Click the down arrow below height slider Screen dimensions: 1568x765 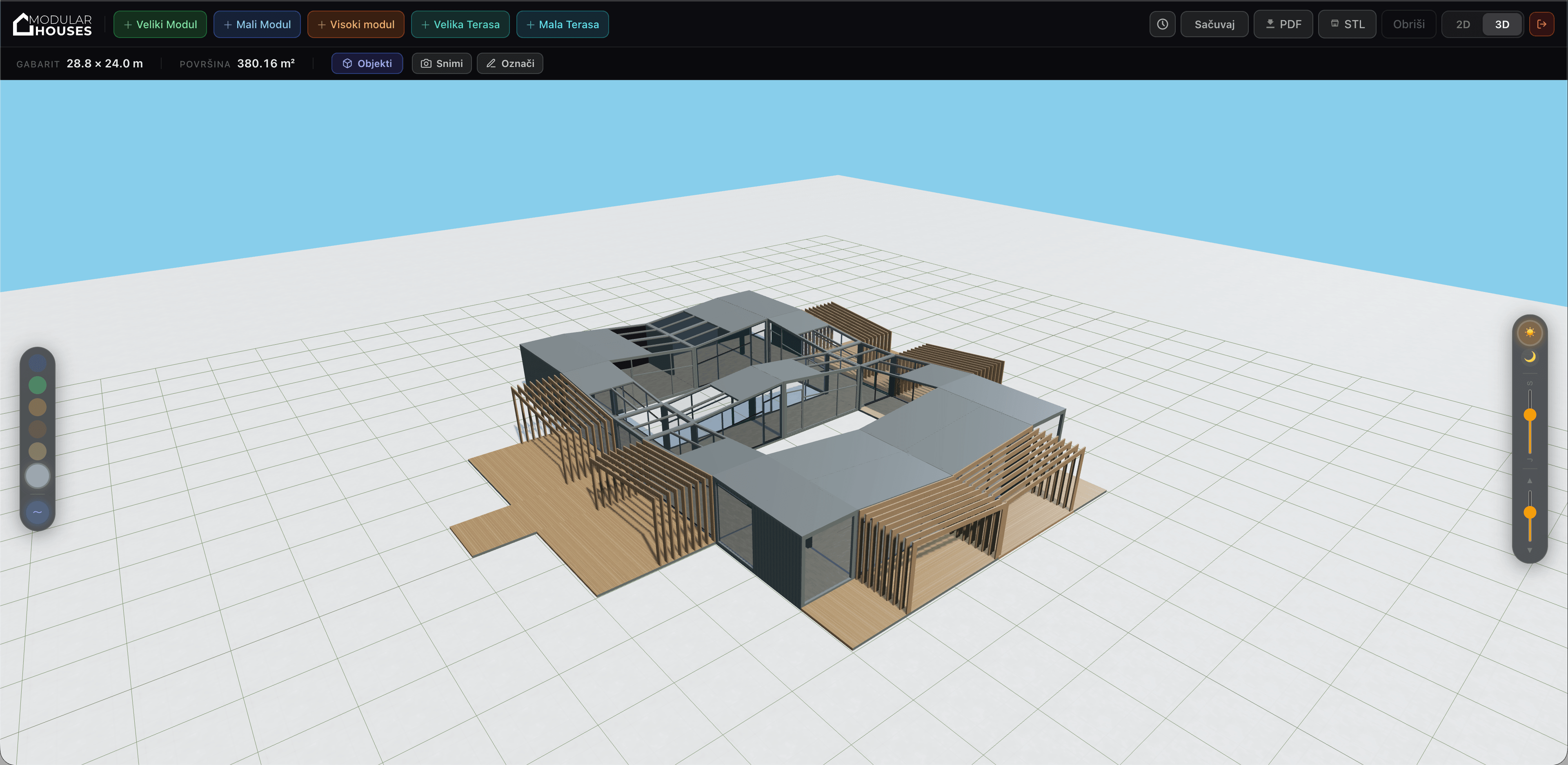click(x=1530, y=550)
